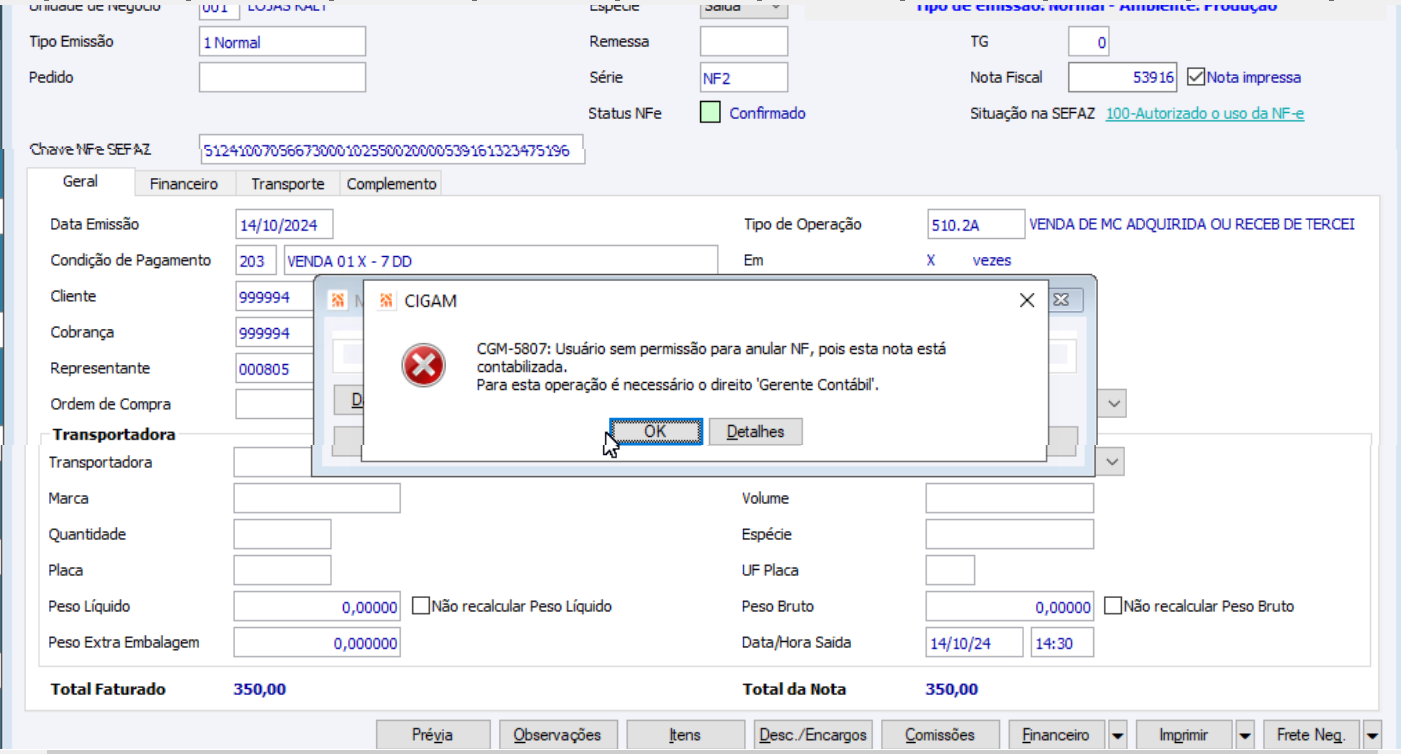Screen dimensions: 1401x754
Task: Click the Total da Nota amount 350,00
Action: tap(952, 689)
